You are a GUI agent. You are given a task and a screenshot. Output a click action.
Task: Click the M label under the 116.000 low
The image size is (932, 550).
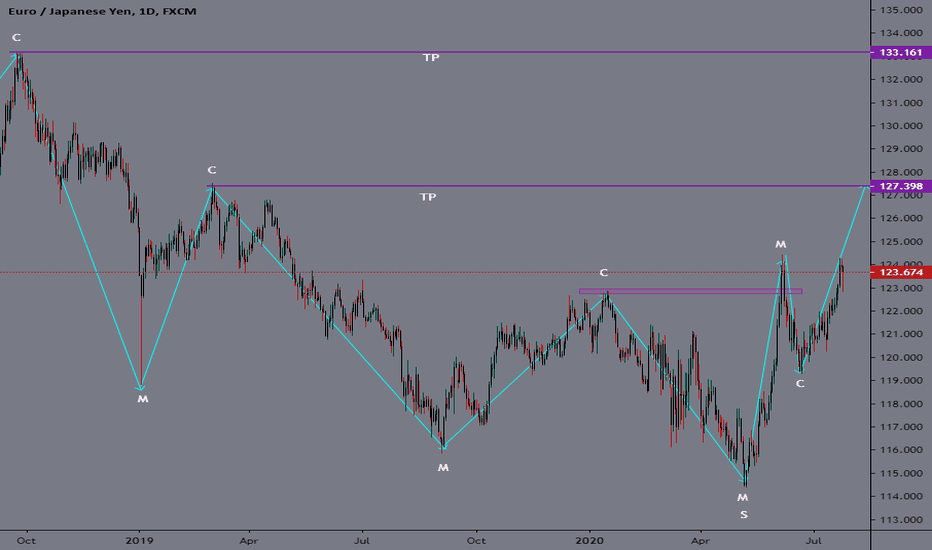[x=443, y=468]
